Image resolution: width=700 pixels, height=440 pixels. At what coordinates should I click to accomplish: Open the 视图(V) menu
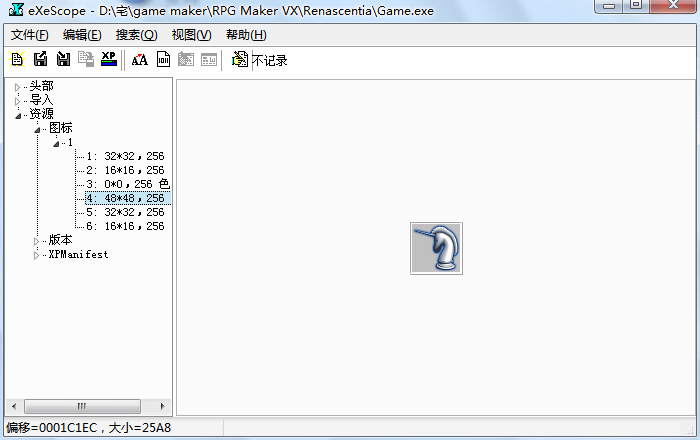192,35
